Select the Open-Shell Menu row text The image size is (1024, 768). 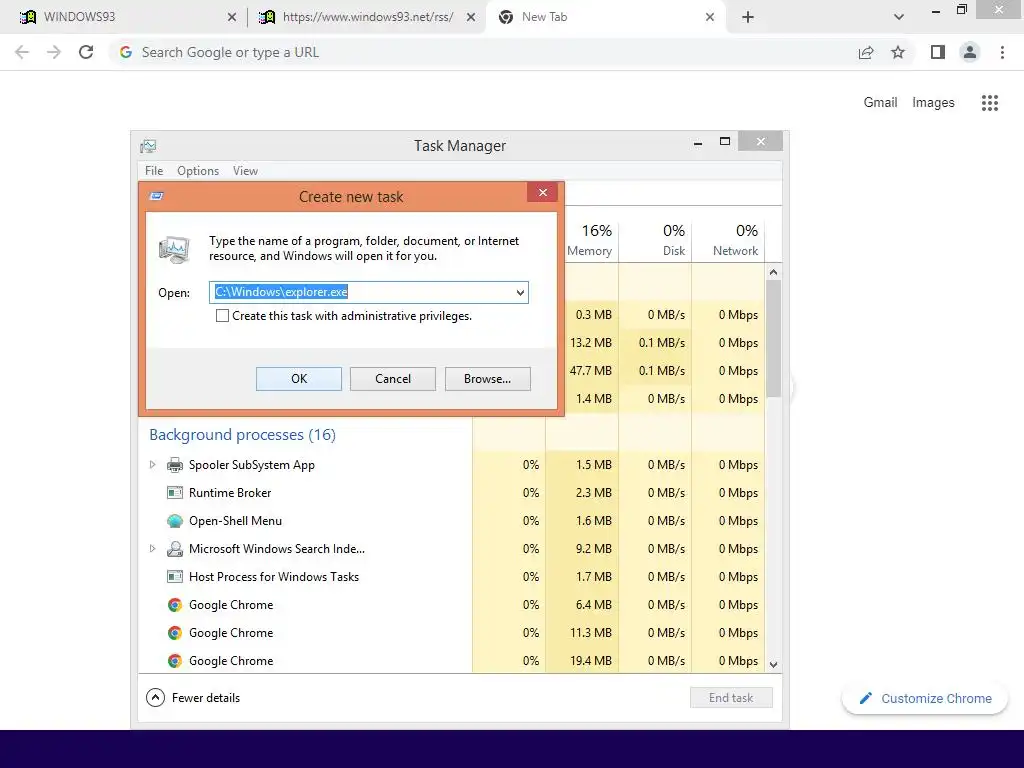pos(235,521)
